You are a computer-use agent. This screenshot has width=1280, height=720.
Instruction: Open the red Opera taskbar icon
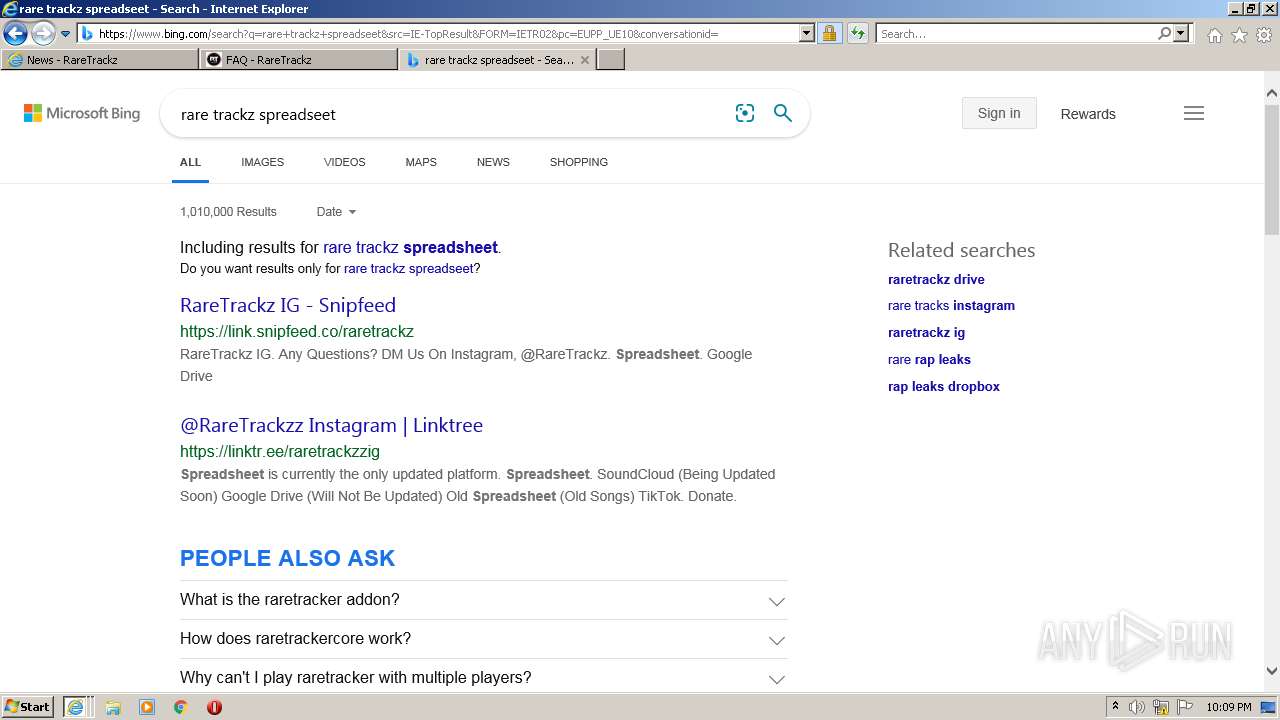click(214, 707)
